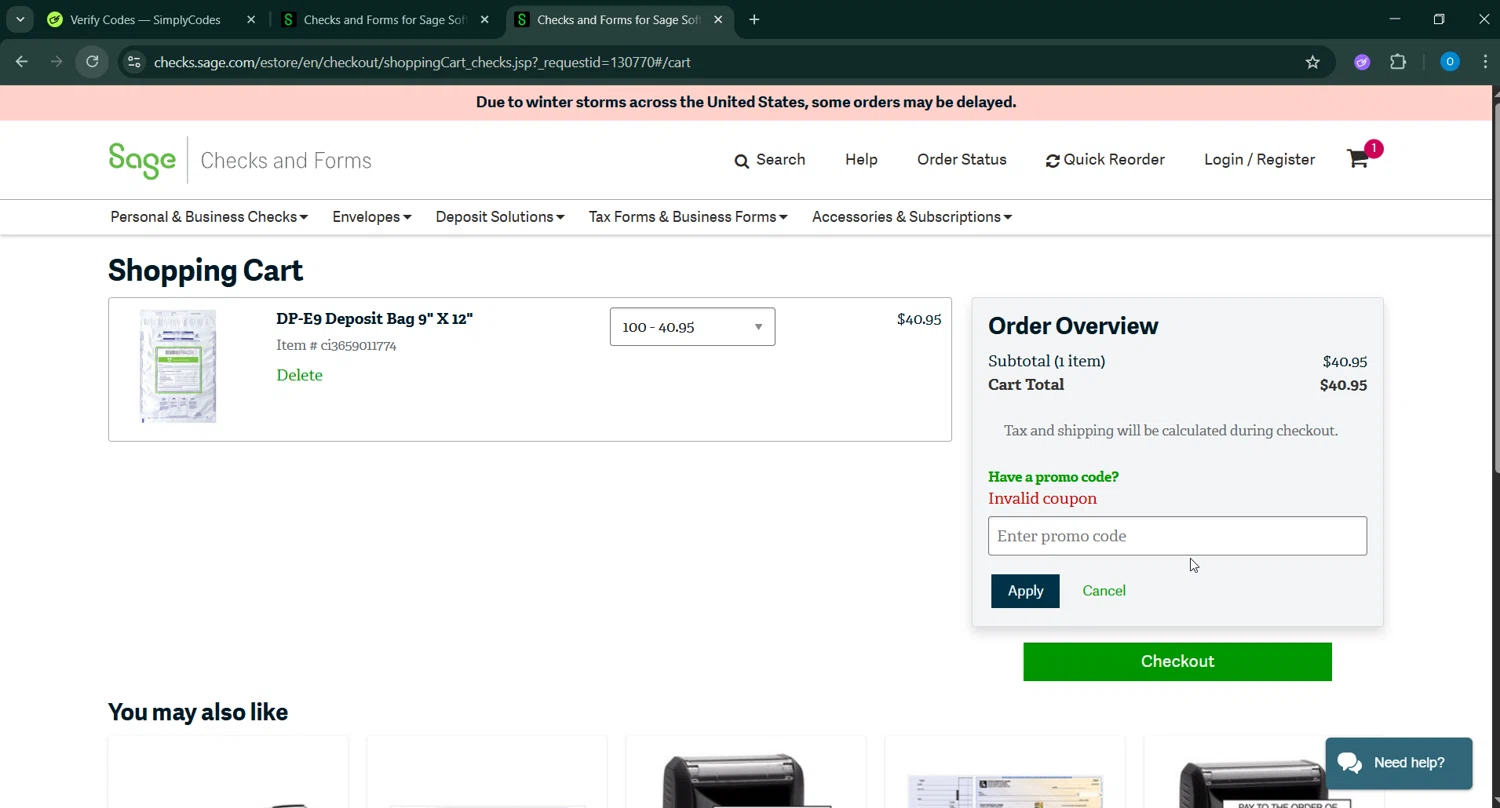Image resolution: width=1500 pixels, height=808 pixels.
Task: Click the Sage logo
Action: (142, 160)
